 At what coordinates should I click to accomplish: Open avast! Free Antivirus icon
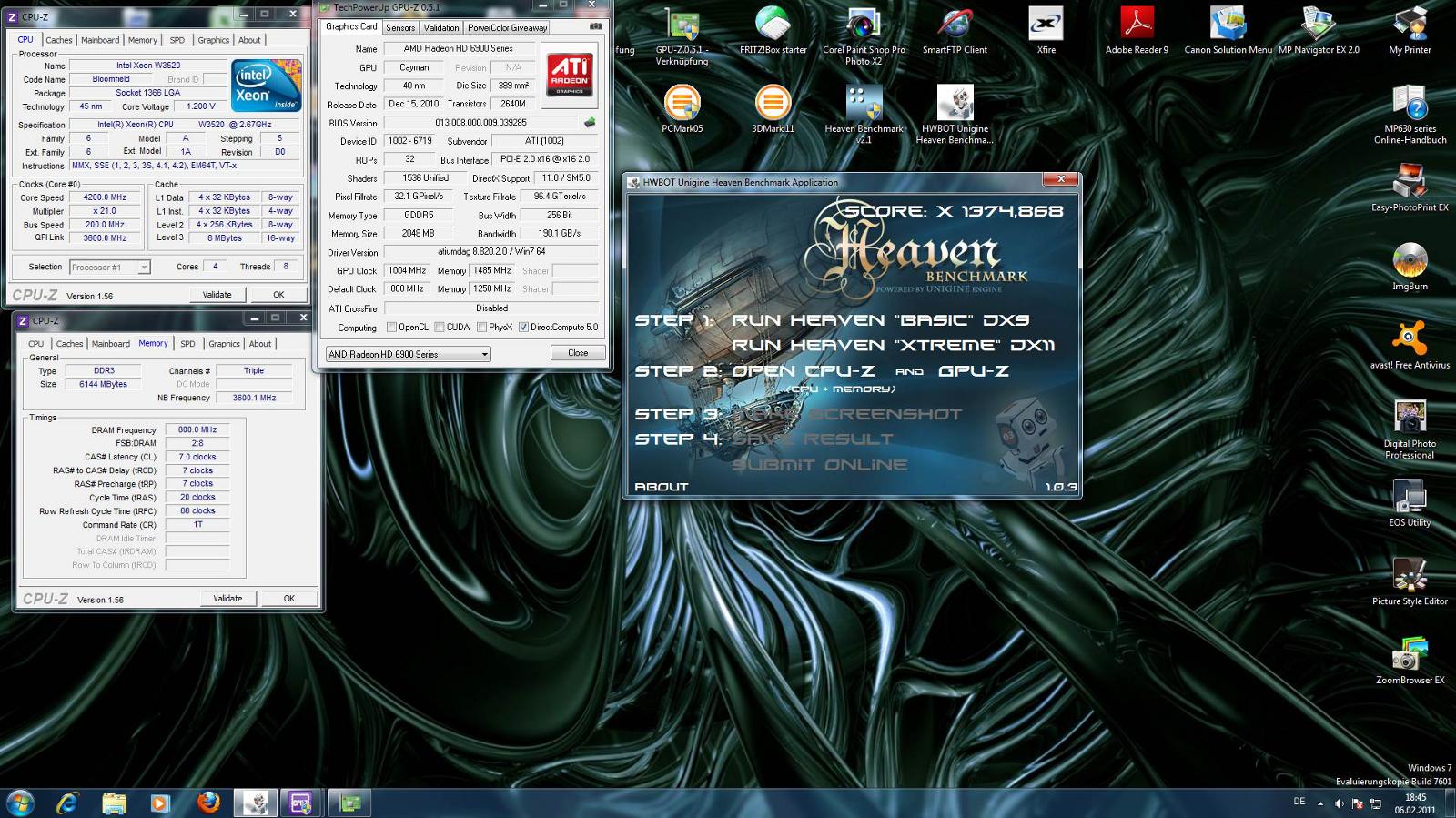1410,346
